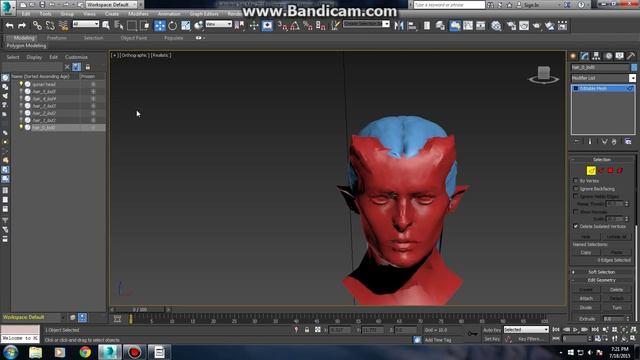This screenshot has height=360, width=640.
Task: Open Scene Explorer Display menu
Action: 34,57
